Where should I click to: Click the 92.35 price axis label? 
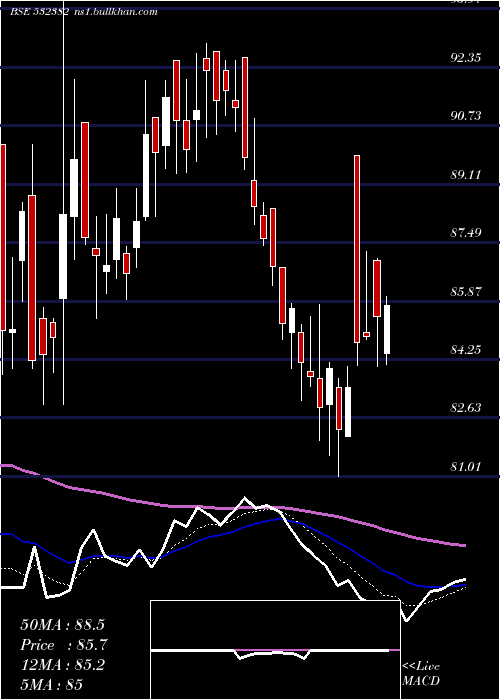[x=466, y=58]
